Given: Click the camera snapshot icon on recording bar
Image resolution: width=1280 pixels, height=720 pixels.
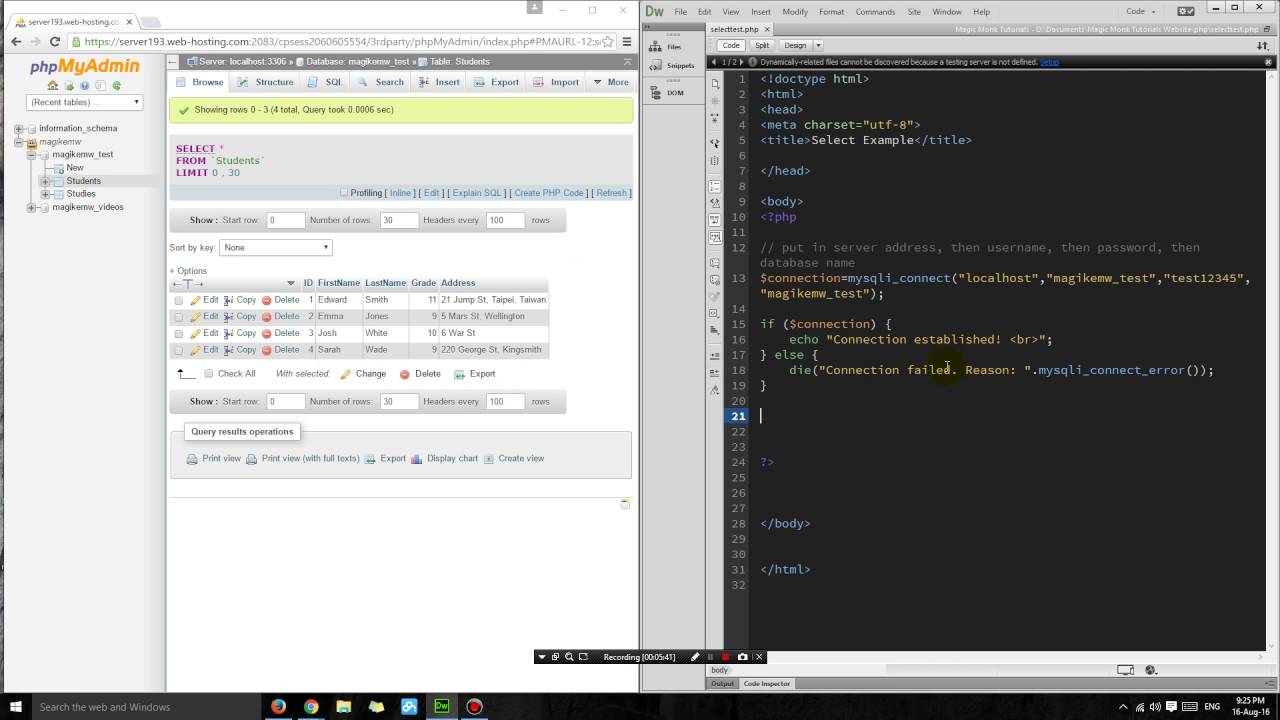Looking at the screenshot, I should coord(742,657).
